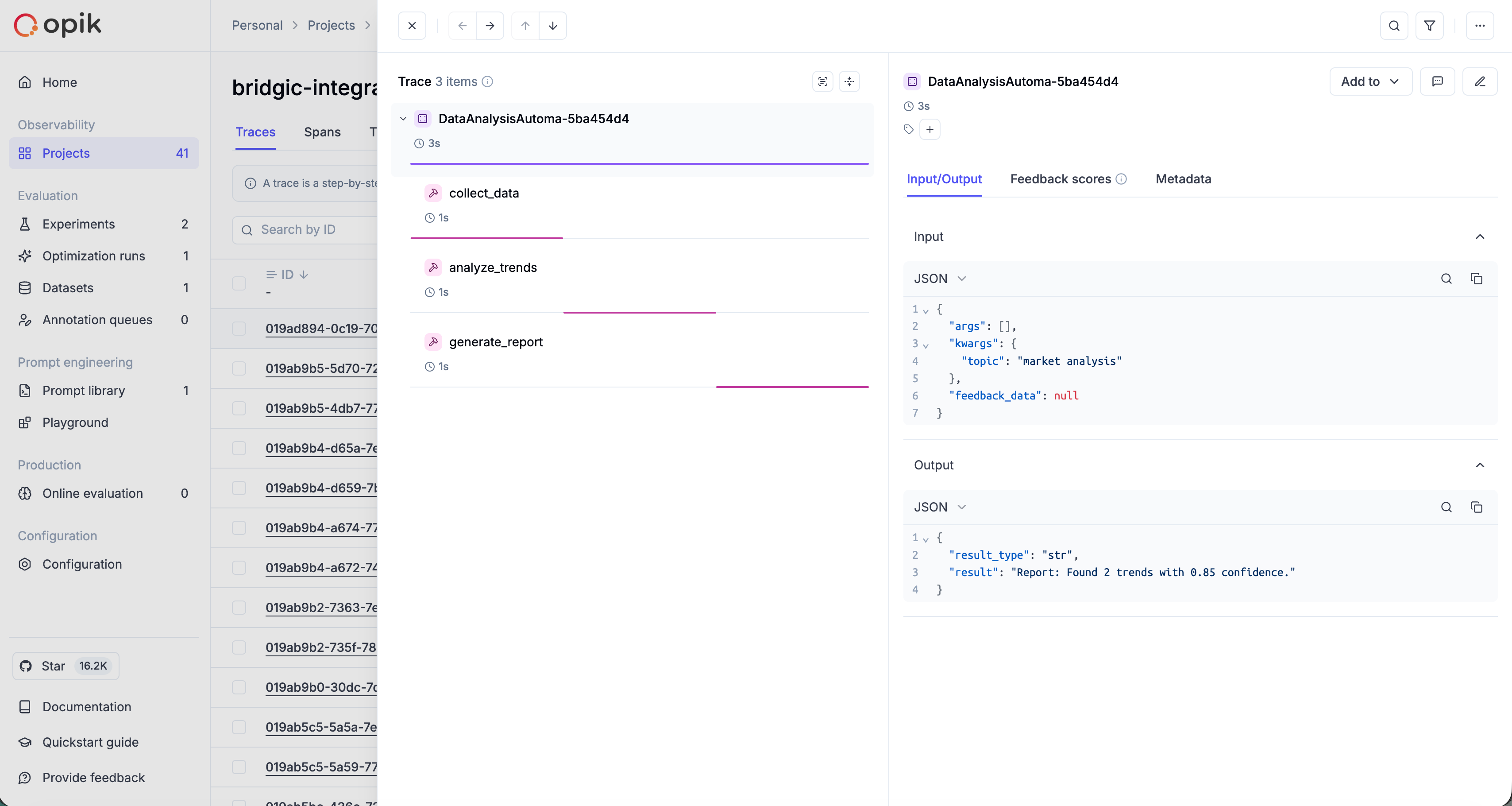
Task: Open the filters icon next to search
Action: (1430, 25)
